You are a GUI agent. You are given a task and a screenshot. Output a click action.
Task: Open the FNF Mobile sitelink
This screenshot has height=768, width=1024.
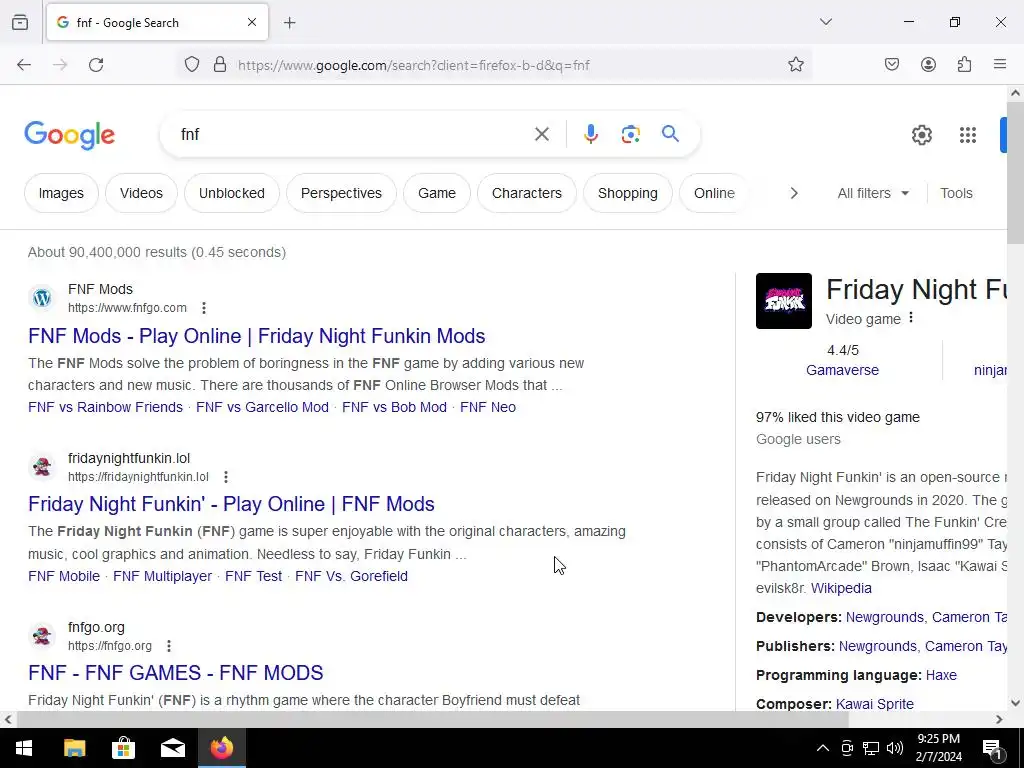click(64, 576)
